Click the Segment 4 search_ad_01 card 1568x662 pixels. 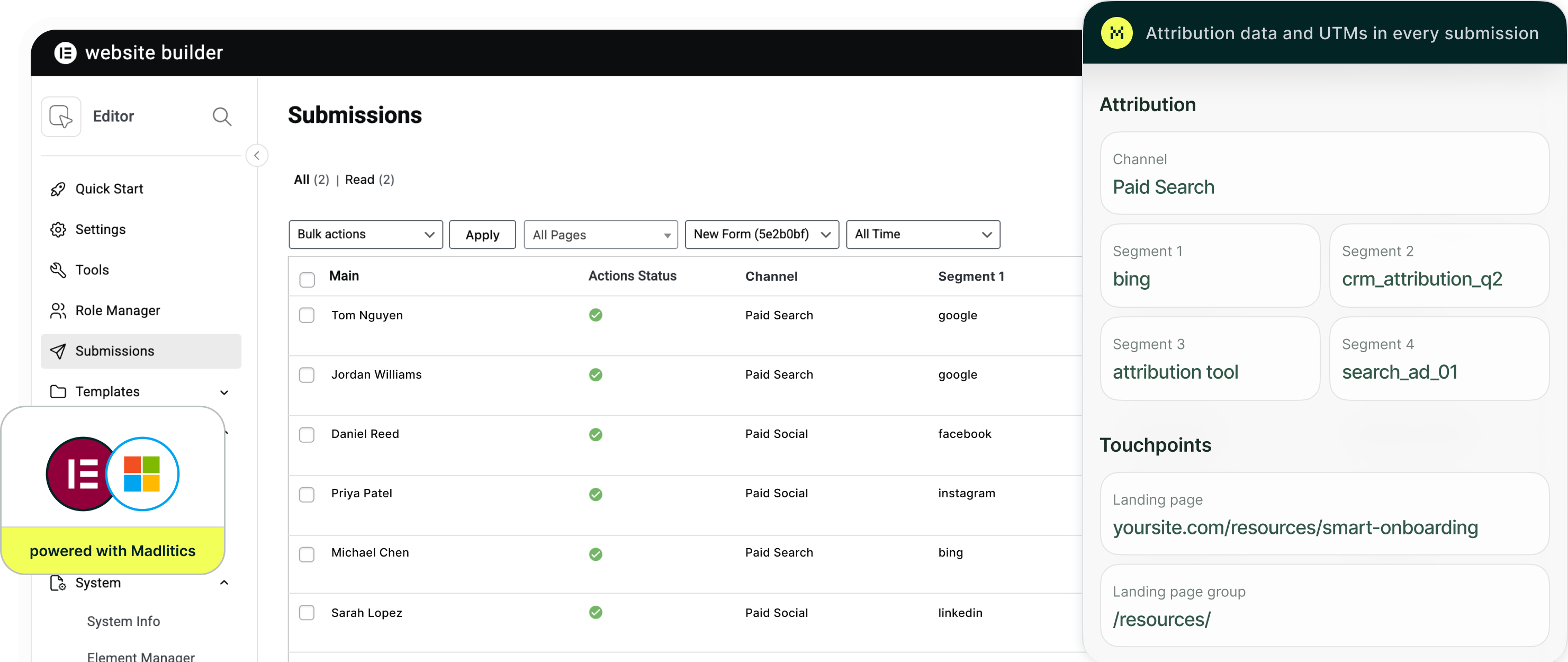[1439, 359]
